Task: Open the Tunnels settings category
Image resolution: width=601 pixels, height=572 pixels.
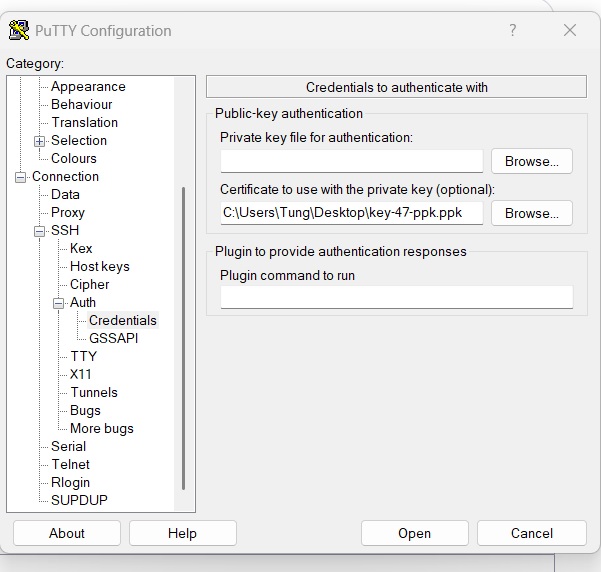Action: click(93, 392)
